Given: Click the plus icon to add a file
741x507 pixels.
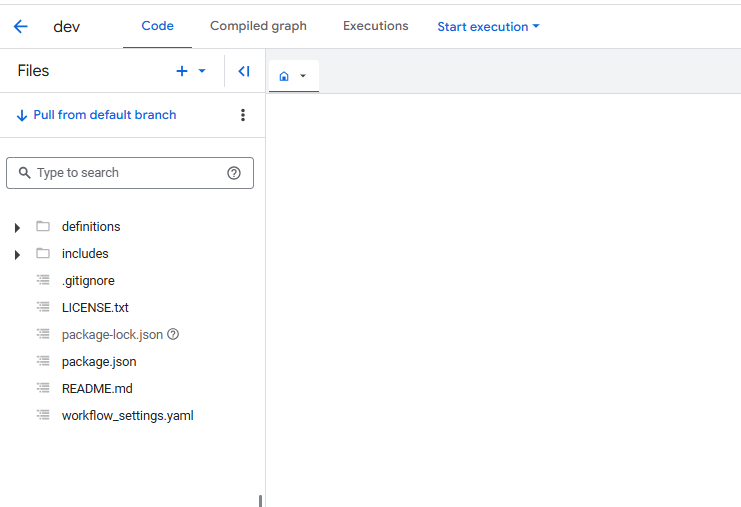Looking at the screenshot, I should pos(182,71).
